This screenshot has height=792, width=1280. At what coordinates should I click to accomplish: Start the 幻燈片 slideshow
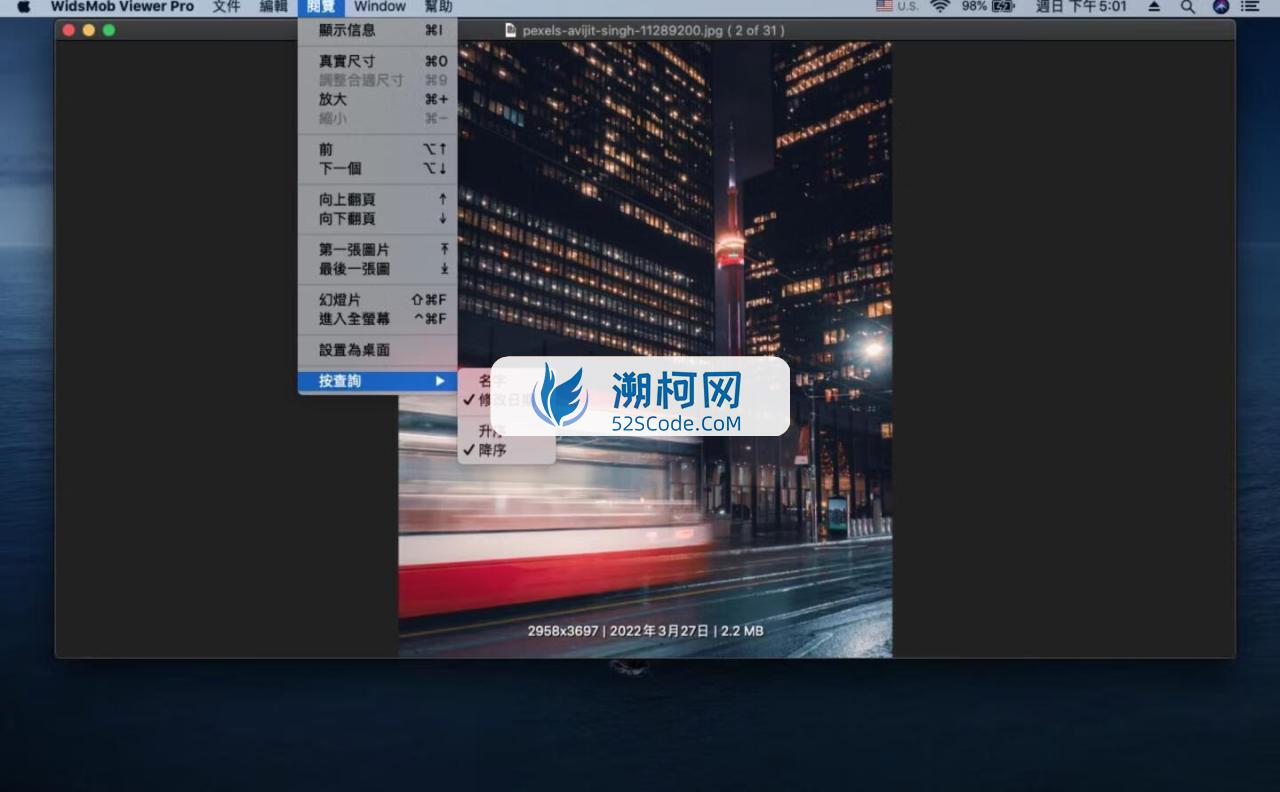(x=377, y=299)
